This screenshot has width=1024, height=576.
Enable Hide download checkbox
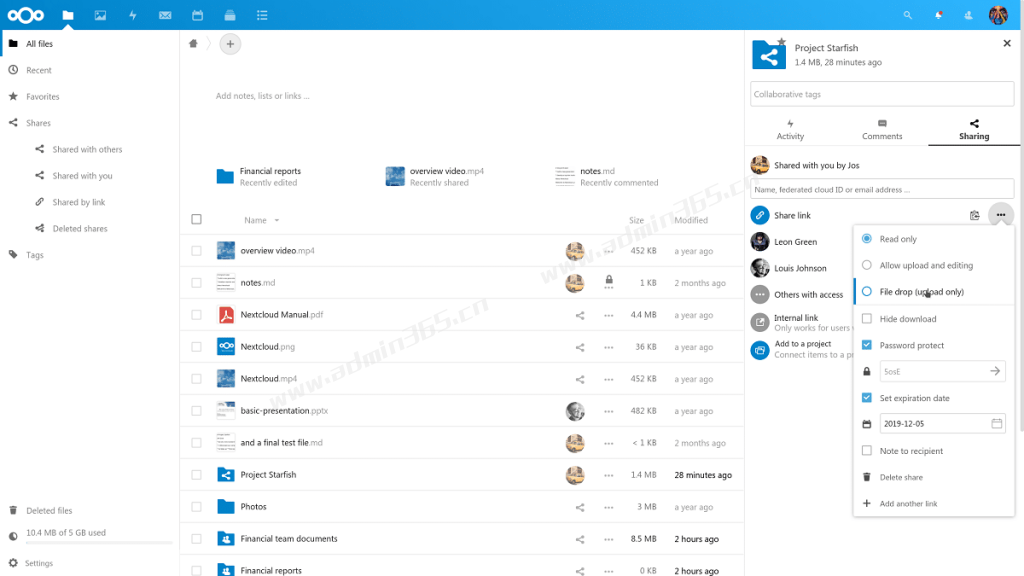[867, 319]
